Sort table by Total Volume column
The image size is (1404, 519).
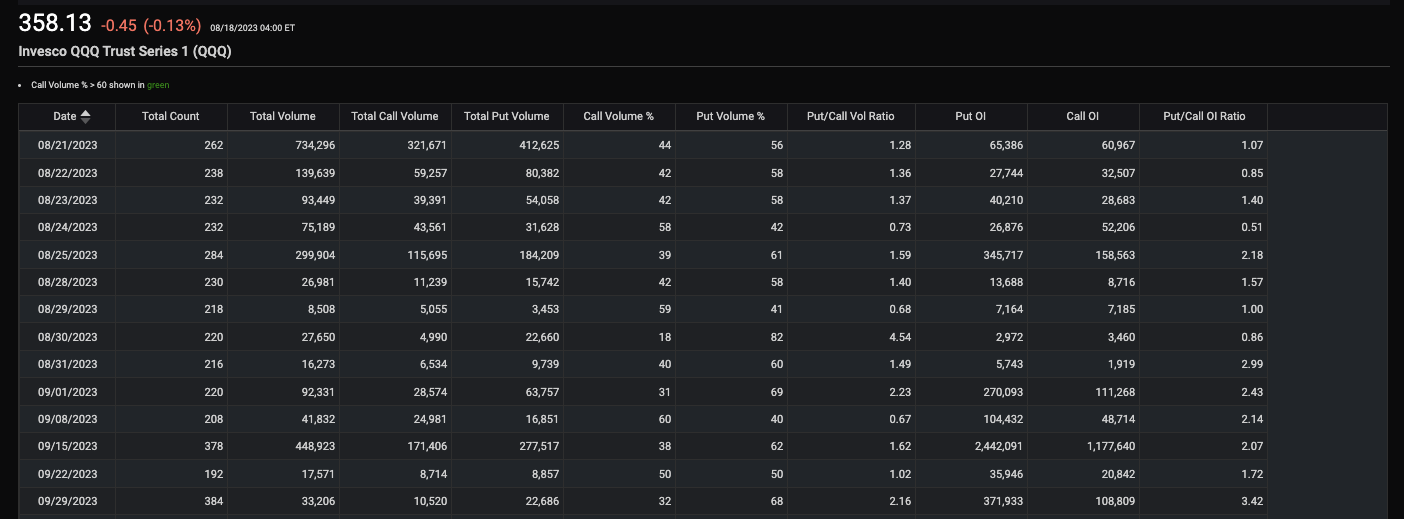click(283, 116)
